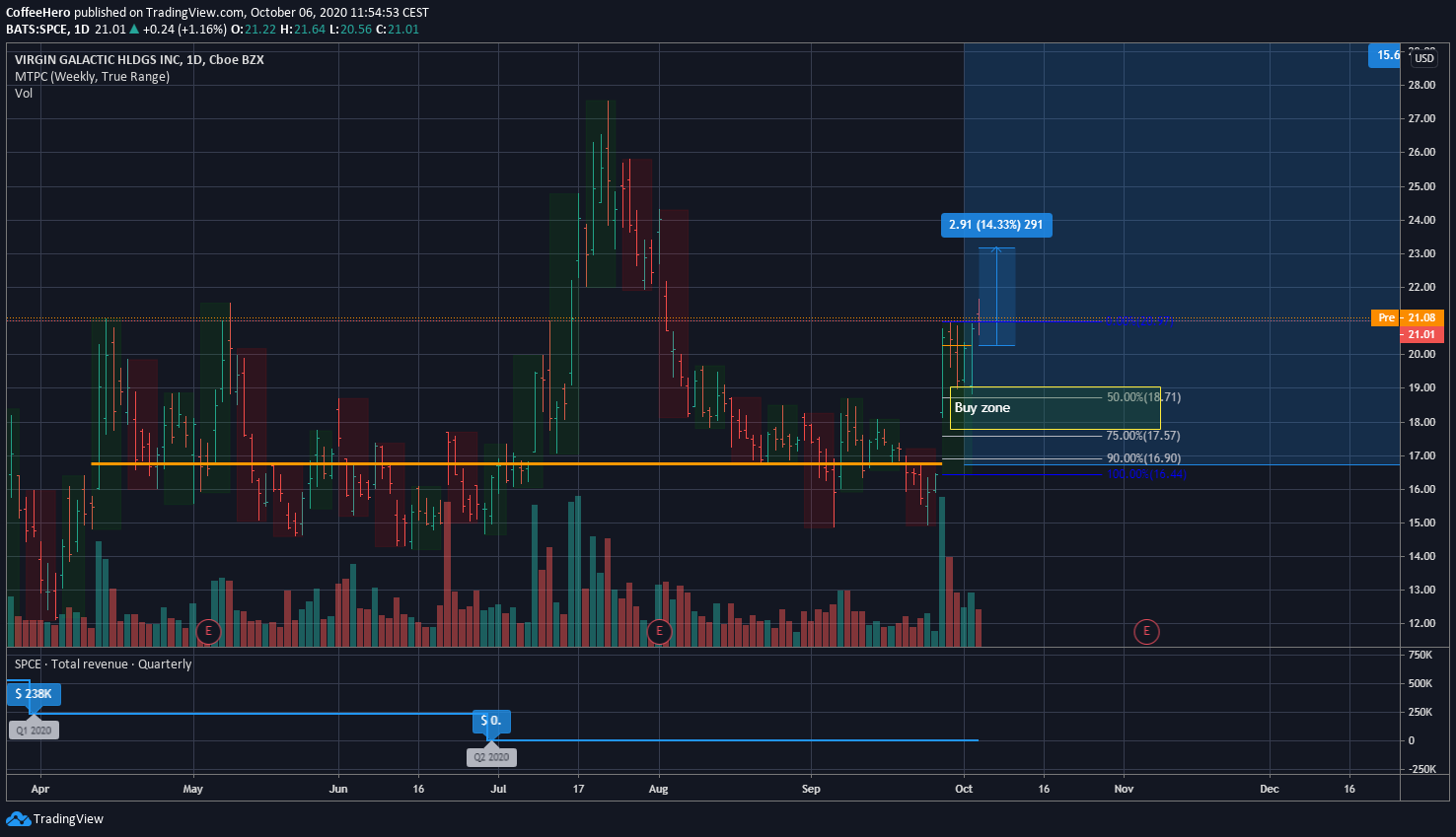The height and width of the screenshot is (837, 1456).
Task: Click 25.00 on the price axis
Action: [1421, 186]
